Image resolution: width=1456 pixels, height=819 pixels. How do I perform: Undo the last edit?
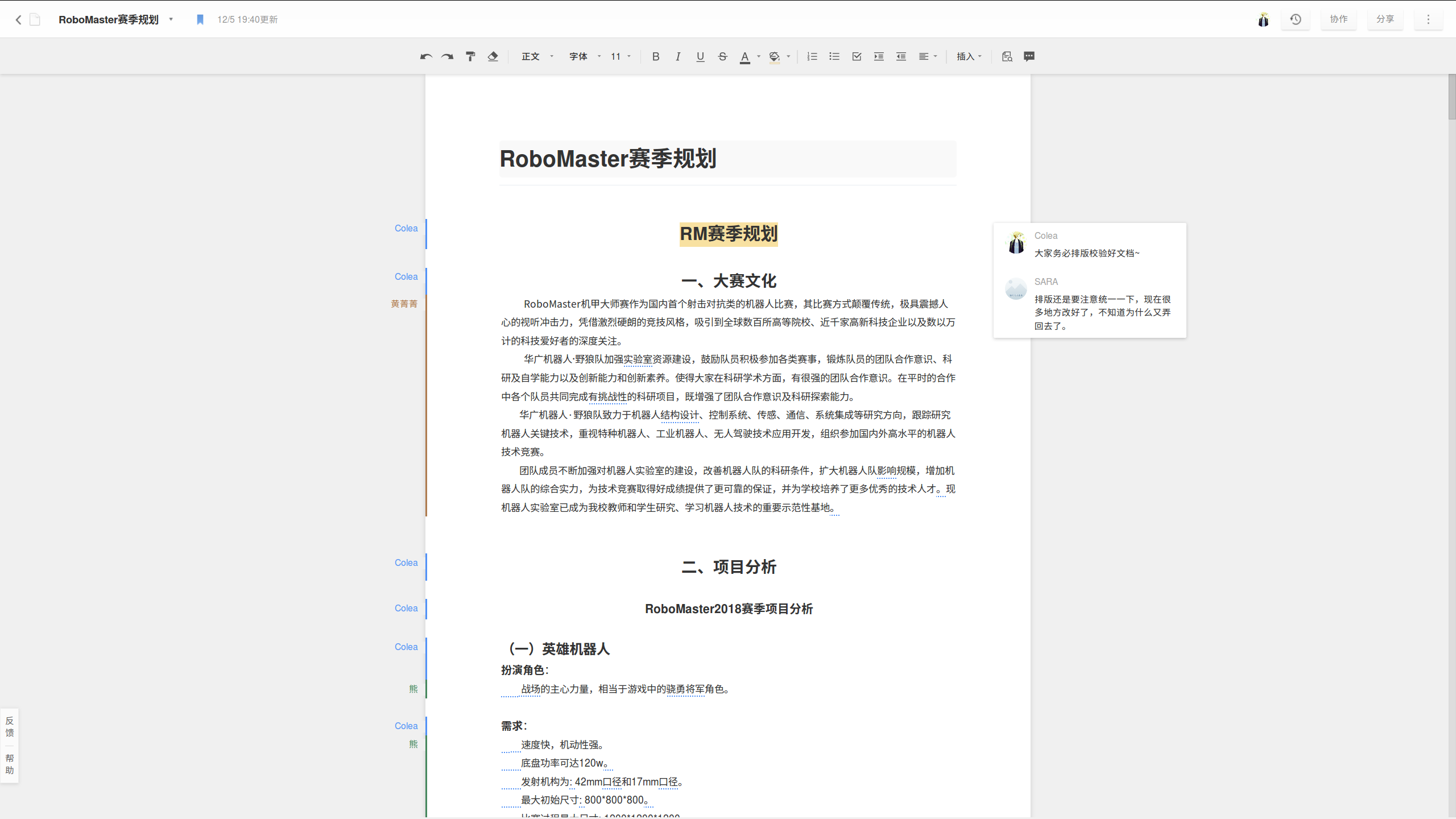426,56
